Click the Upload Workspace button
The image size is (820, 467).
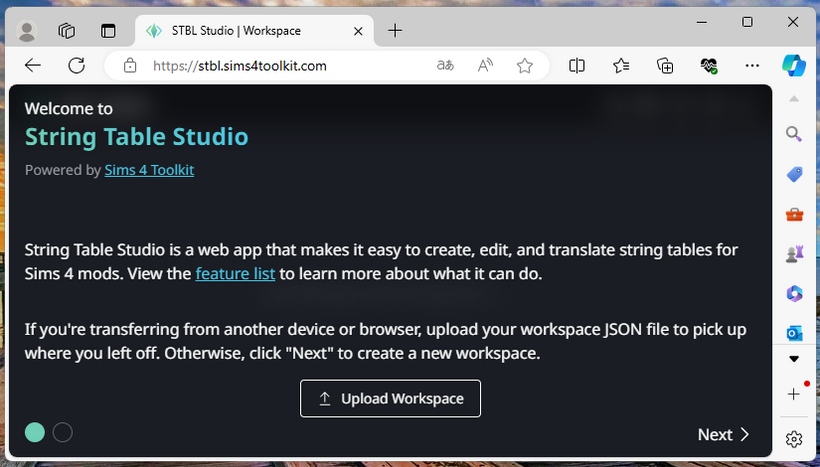(390, 398)
